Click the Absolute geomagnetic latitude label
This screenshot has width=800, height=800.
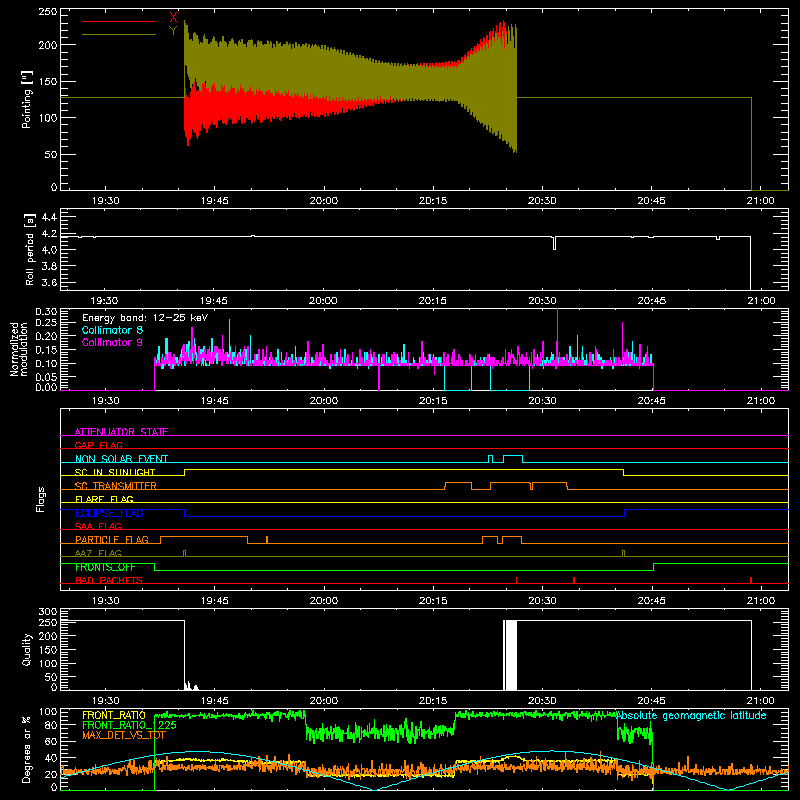[x=691, y=715]
